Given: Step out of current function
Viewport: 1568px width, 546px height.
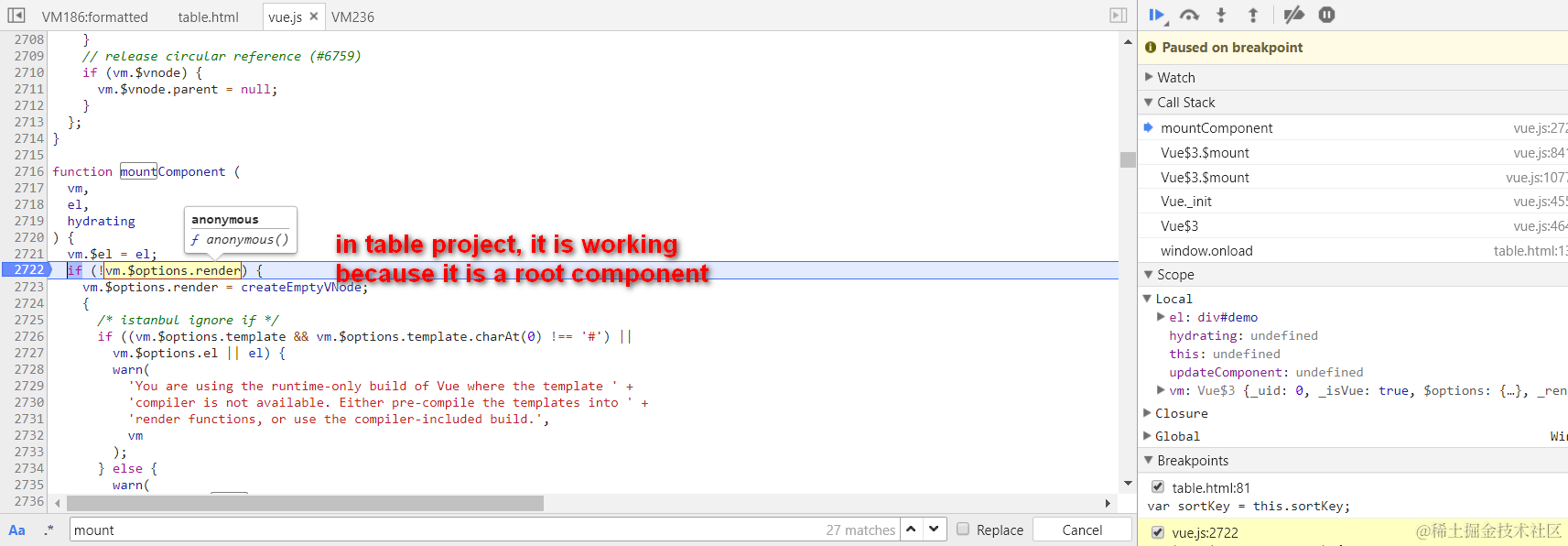Looking at the screenshot, I should 1253,15.
